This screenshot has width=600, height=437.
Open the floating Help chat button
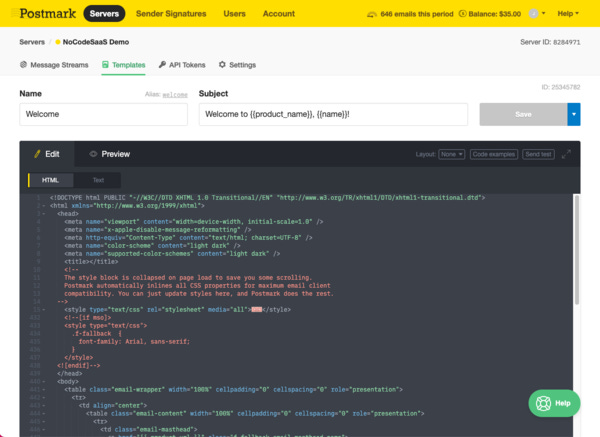(554, 403)
